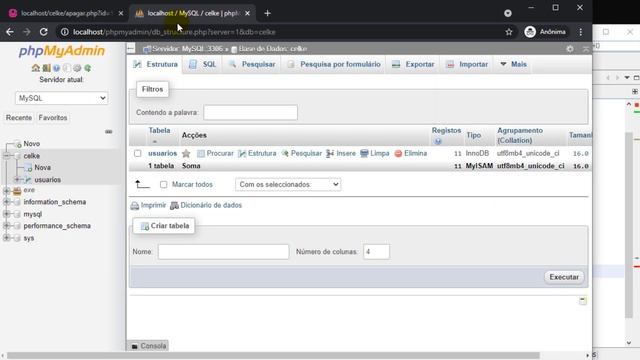The height and width of the screenshot is (360, 640).
Task: Click Anônima incognito profile icon
Action: (x=530, y=32)
